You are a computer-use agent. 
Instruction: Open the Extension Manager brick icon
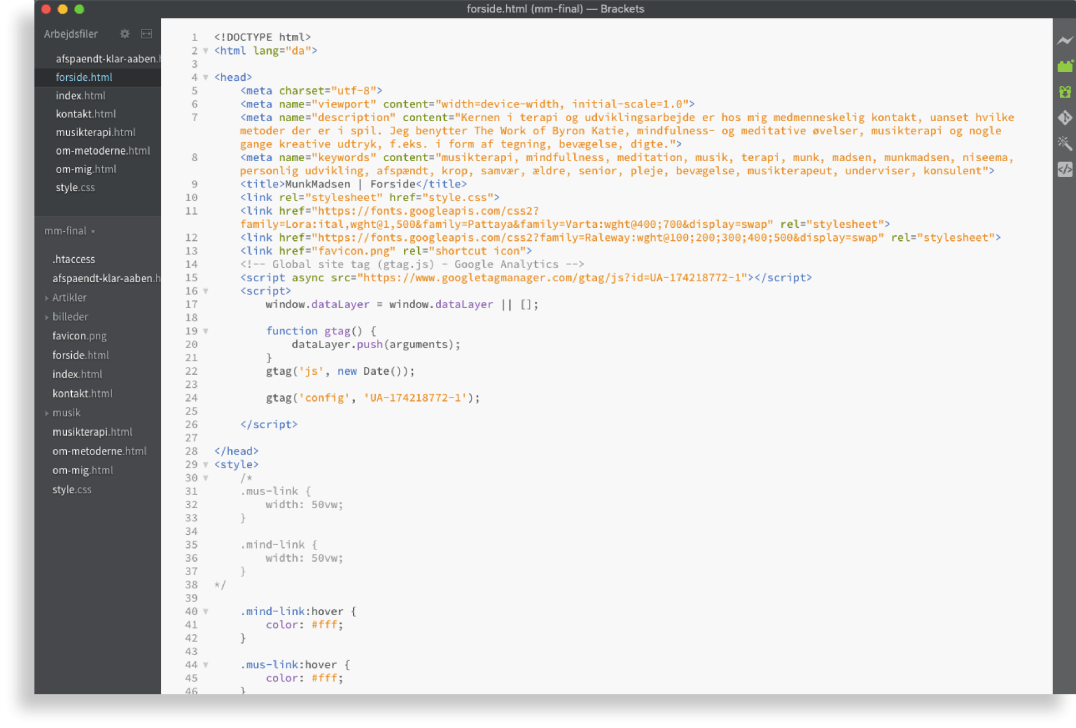tap(1064, 66)
